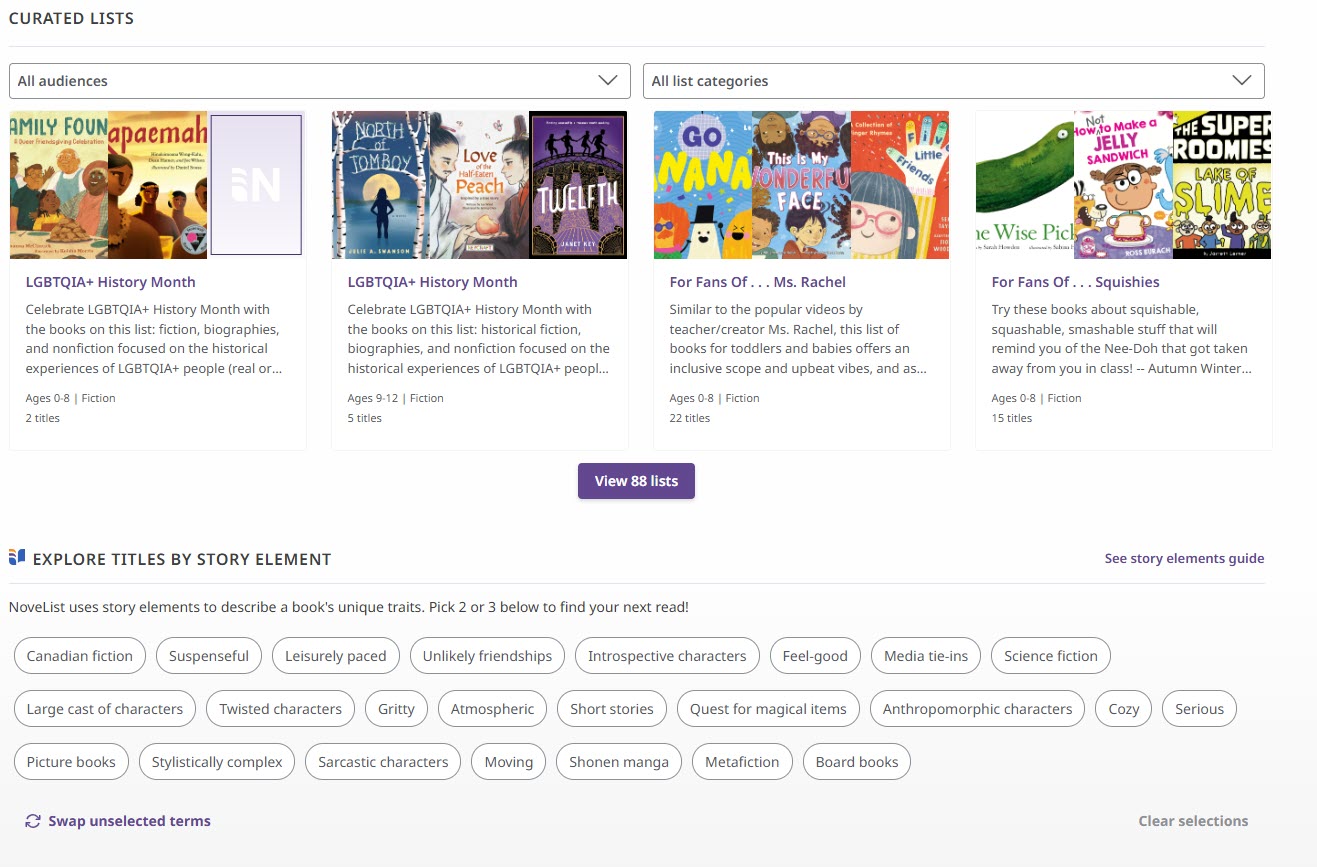The image size is (1317, 867).
Task: Open the Ages 9-12 LGBTQIA+ History Month list title
Action: (x=432, y=282)
